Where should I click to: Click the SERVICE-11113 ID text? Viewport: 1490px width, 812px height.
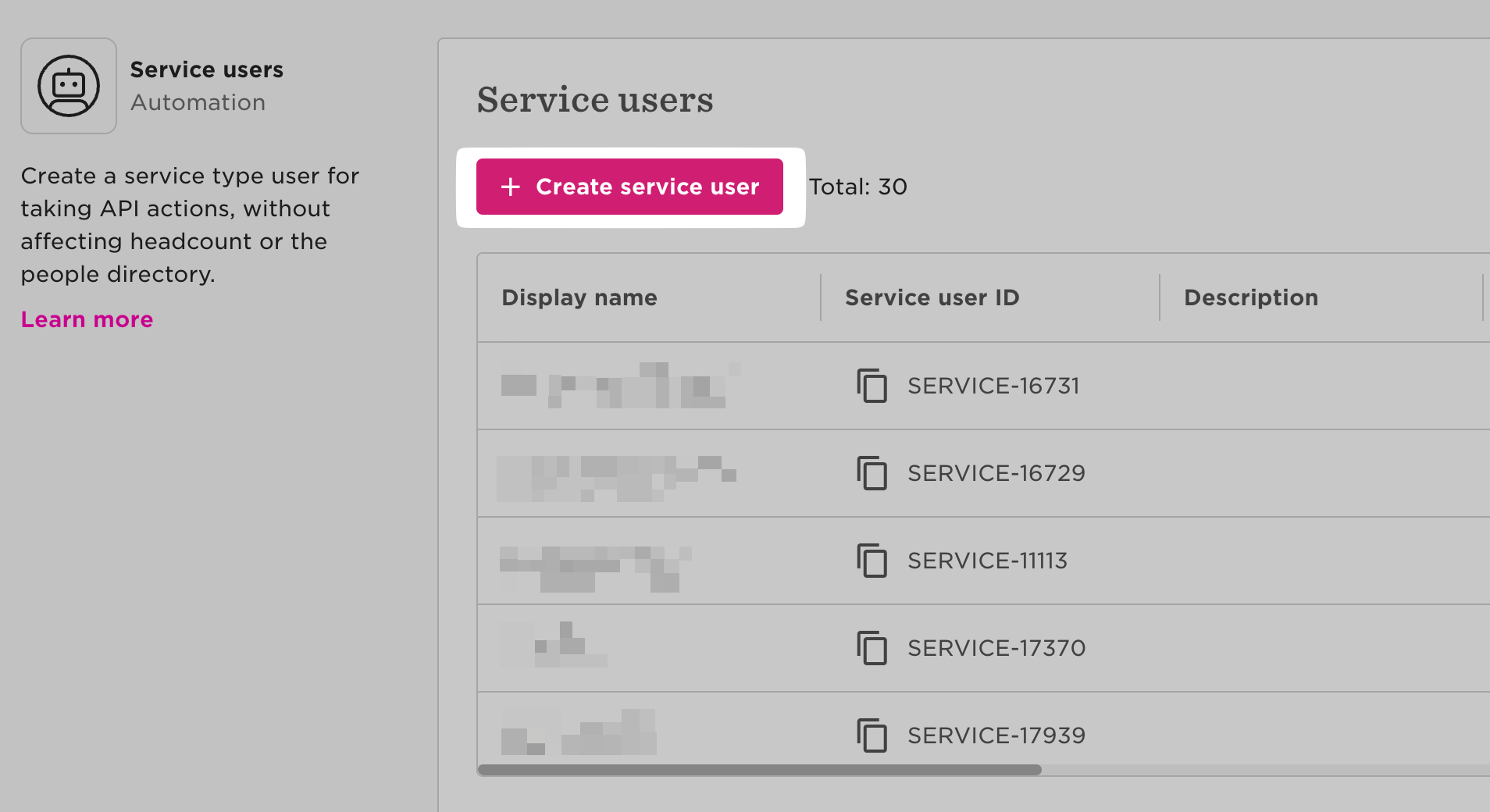[x=987, y=561]
